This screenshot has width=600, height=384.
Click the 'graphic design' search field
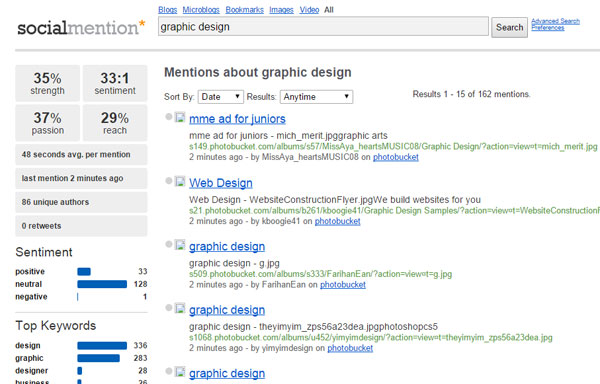323,26
